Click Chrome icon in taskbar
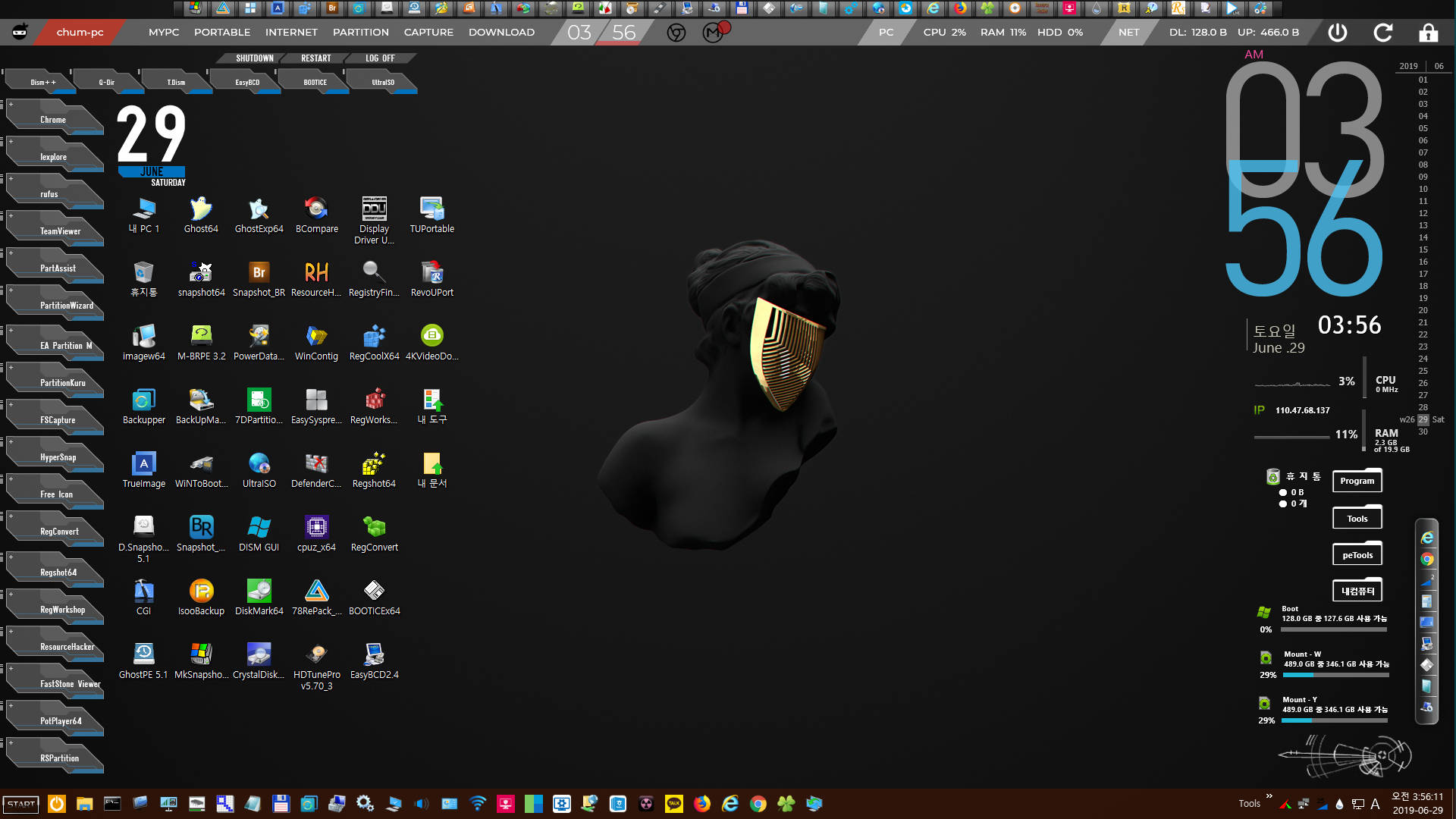Viewport: 1456px width, 819px height. 758,804
